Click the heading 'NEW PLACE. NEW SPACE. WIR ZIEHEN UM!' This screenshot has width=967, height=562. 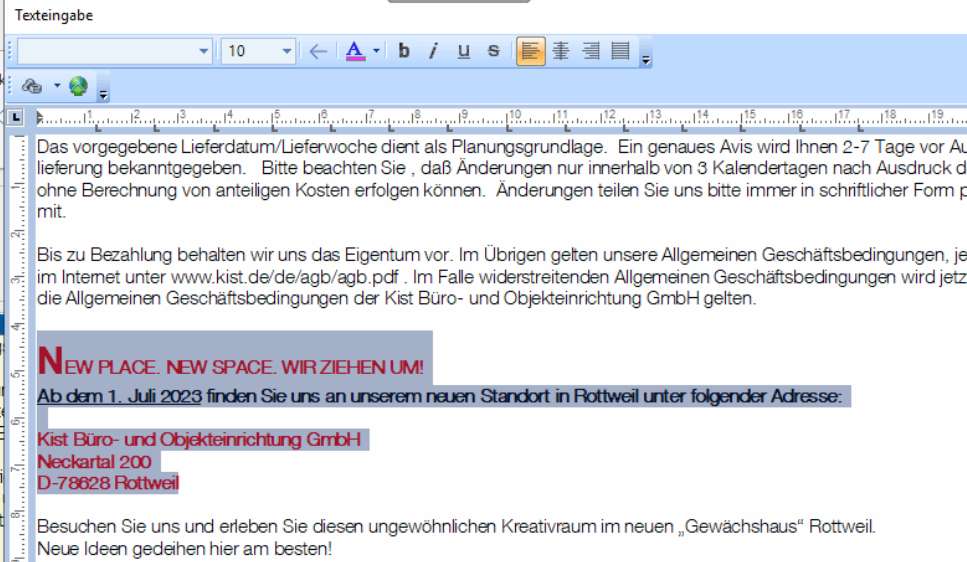231,361
